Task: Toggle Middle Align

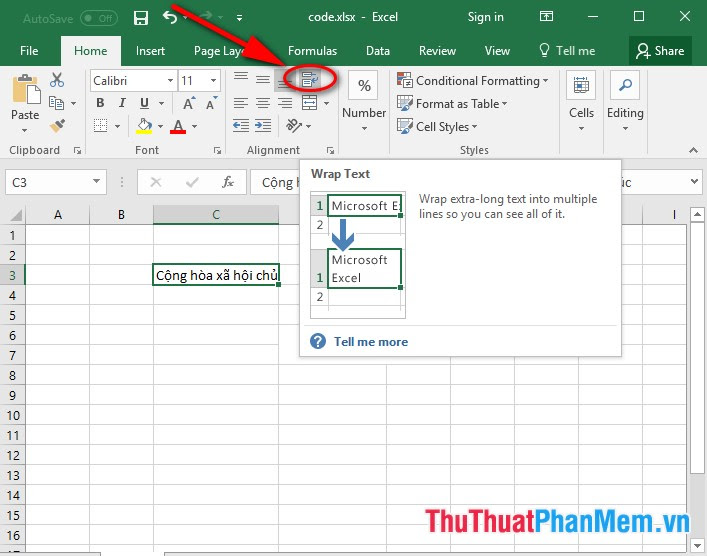Action: tap(263, 80)
